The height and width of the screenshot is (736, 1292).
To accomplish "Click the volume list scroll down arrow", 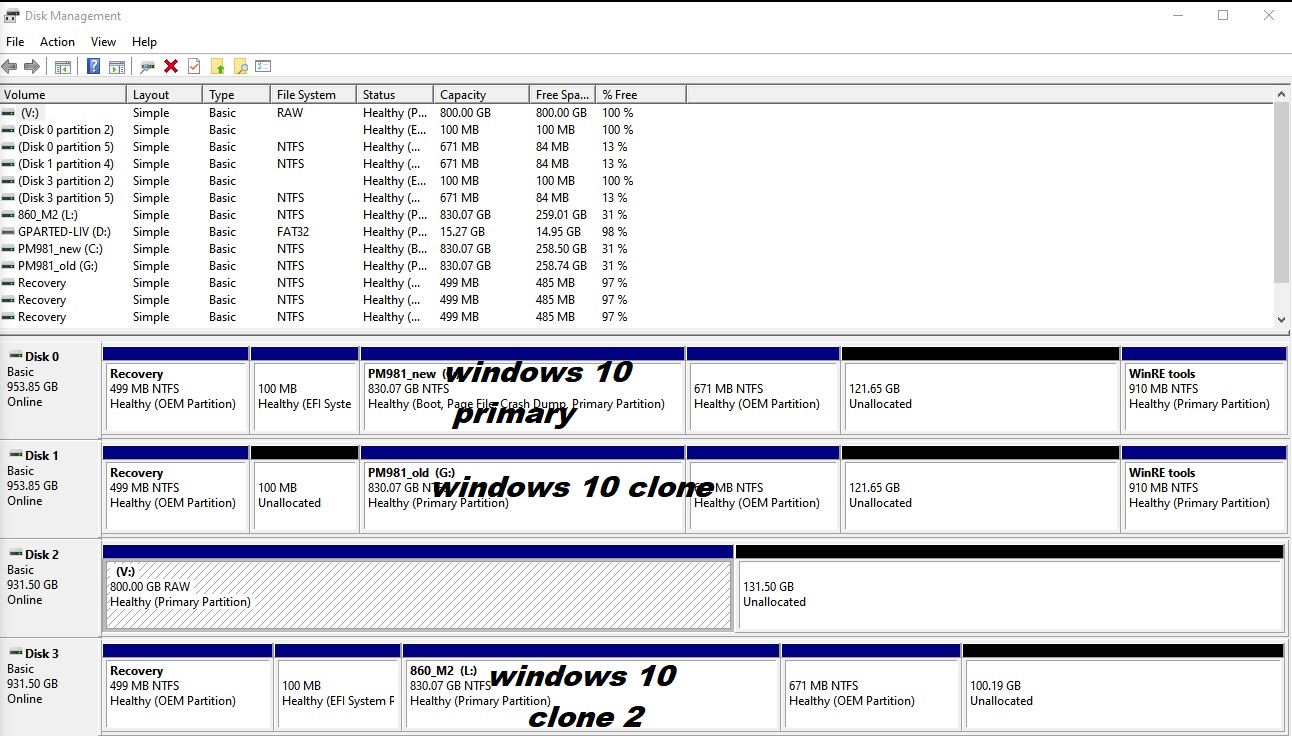I will (x=1283, y=320).
